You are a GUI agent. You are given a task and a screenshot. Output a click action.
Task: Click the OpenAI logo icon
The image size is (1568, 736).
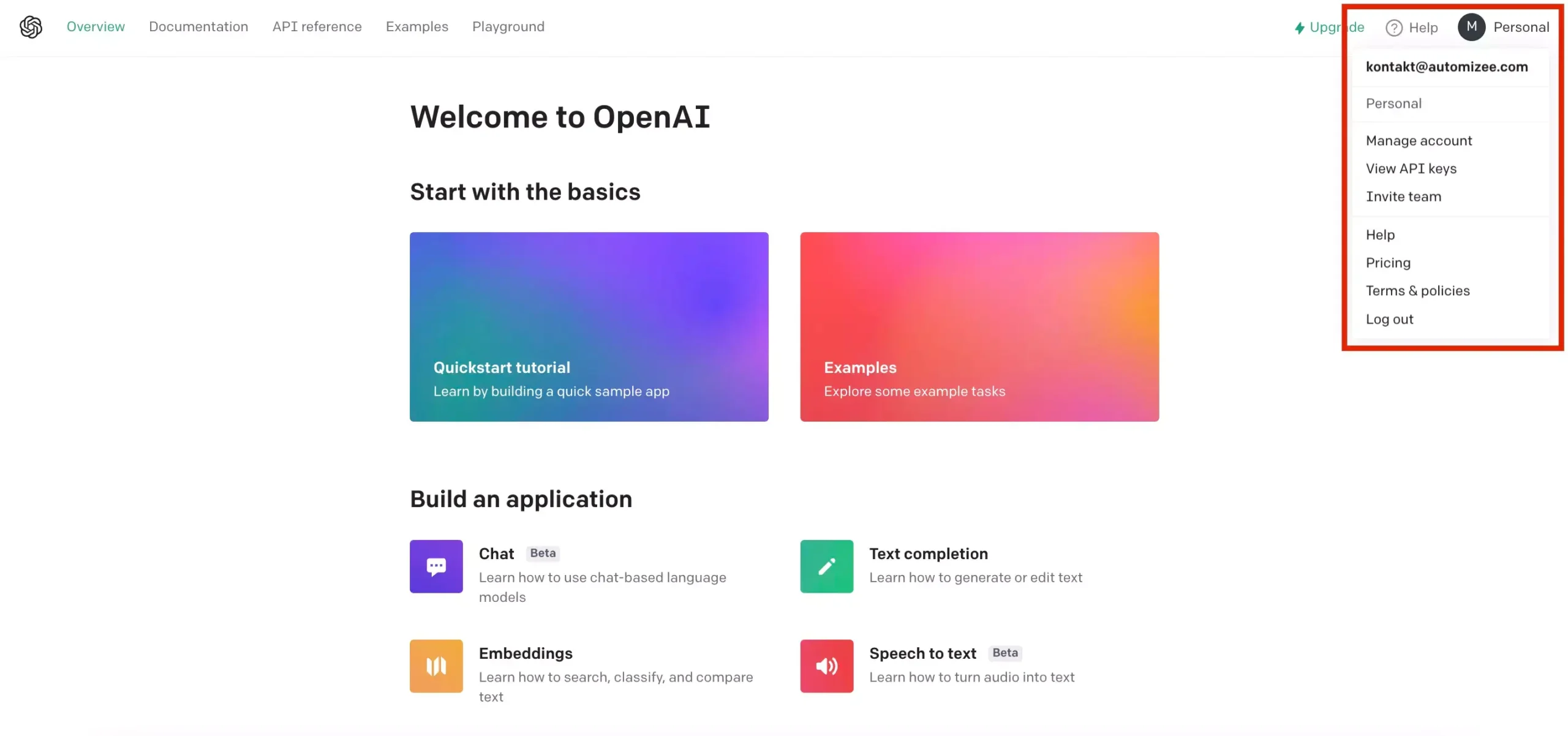[x=31, y=27]
